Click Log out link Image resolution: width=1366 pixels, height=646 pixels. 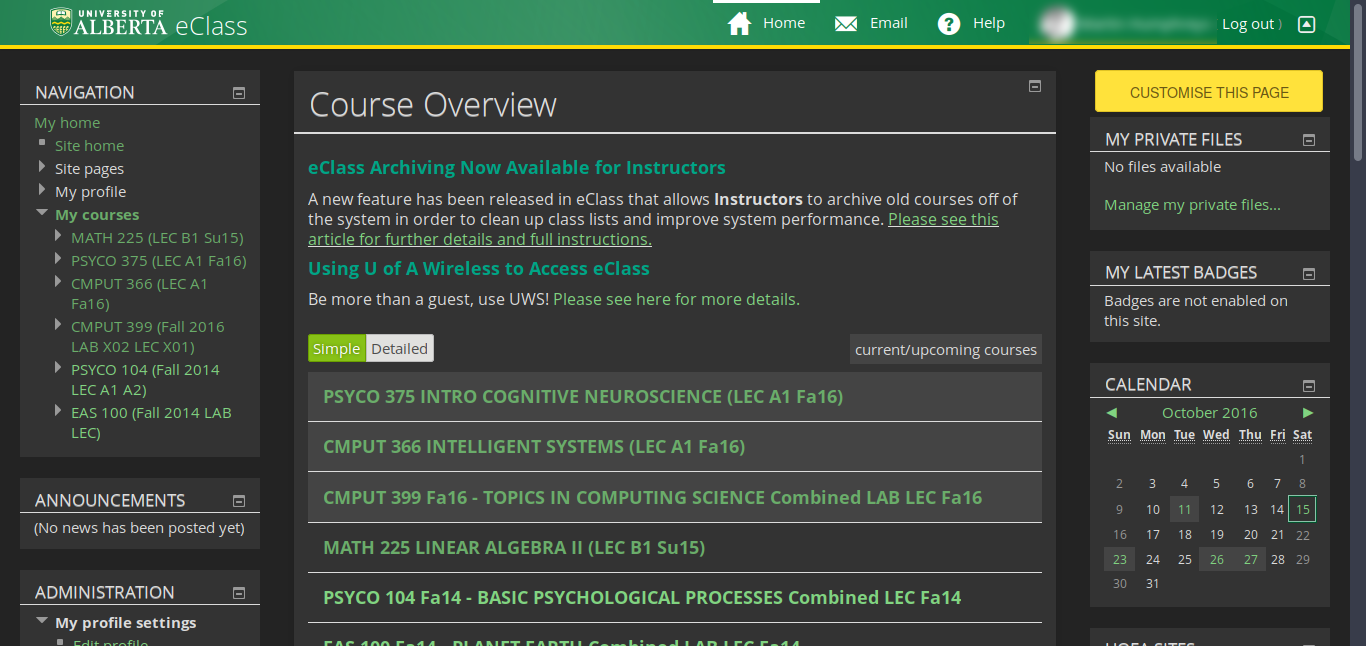[1248, 24]
